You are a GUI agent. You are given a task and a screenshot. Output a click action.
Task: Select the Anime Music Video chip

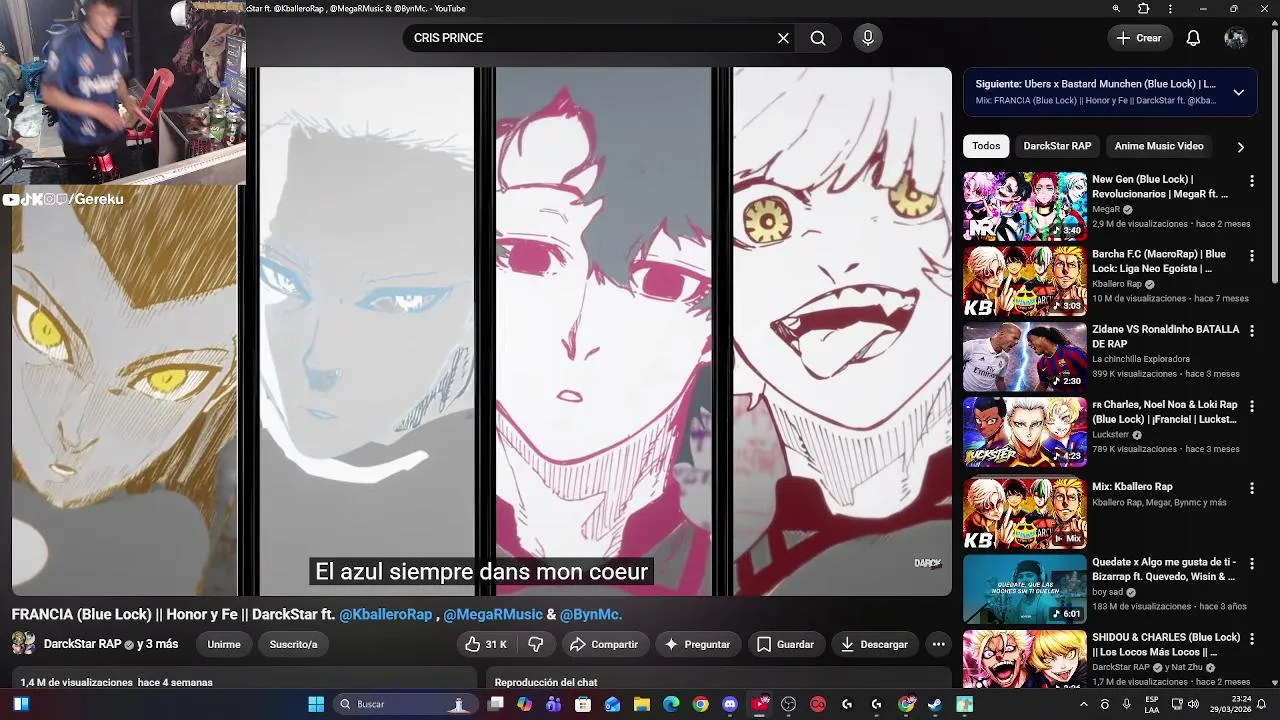pos(1159,146)
